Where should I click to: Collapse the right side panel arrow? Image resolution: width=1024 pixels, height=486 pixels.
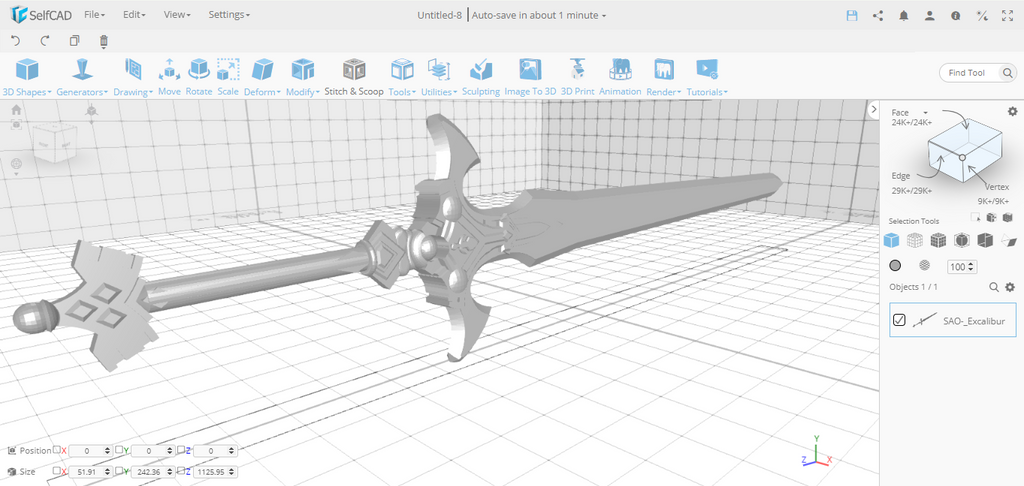pos(874,110)
